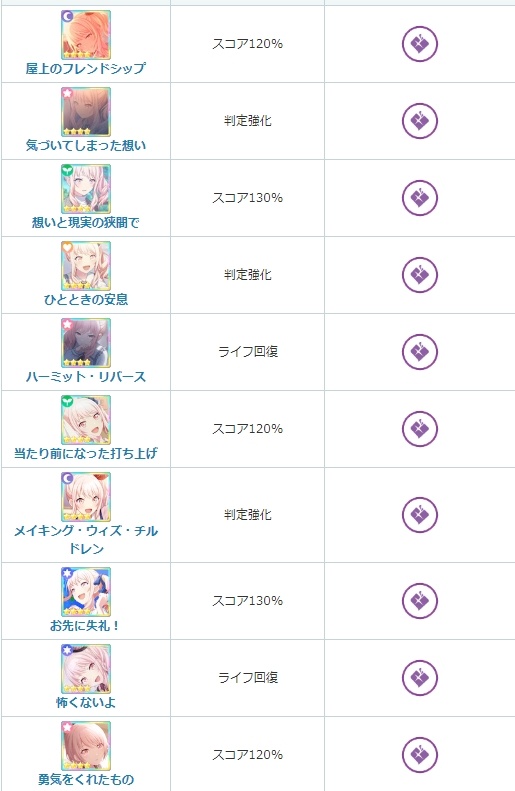Click the purple unit icon beside 屋上のフレンドシップ

point(420,44)
